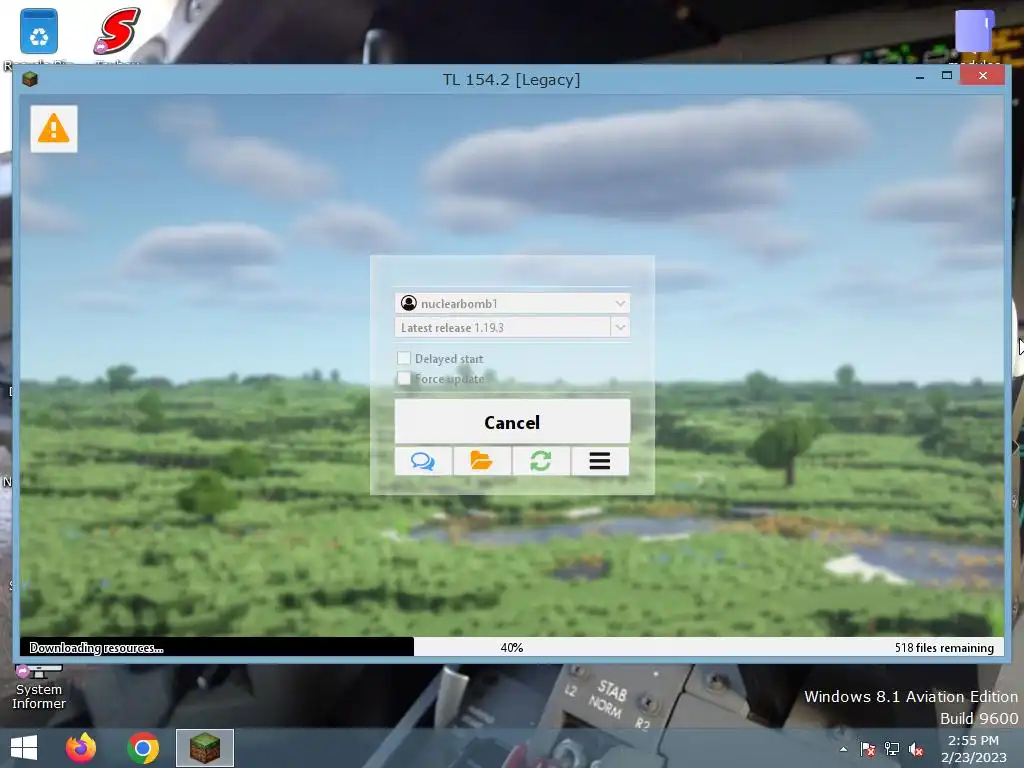The height and width of the screenshot is (768, 1024).
Task: Launch Chrome from the taskbar
Action: click(143, 748)
